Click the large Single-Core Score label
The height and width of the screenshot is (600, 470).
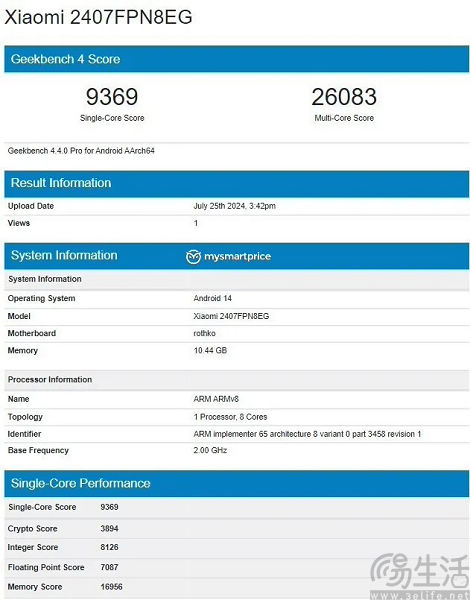click(112, 118)
